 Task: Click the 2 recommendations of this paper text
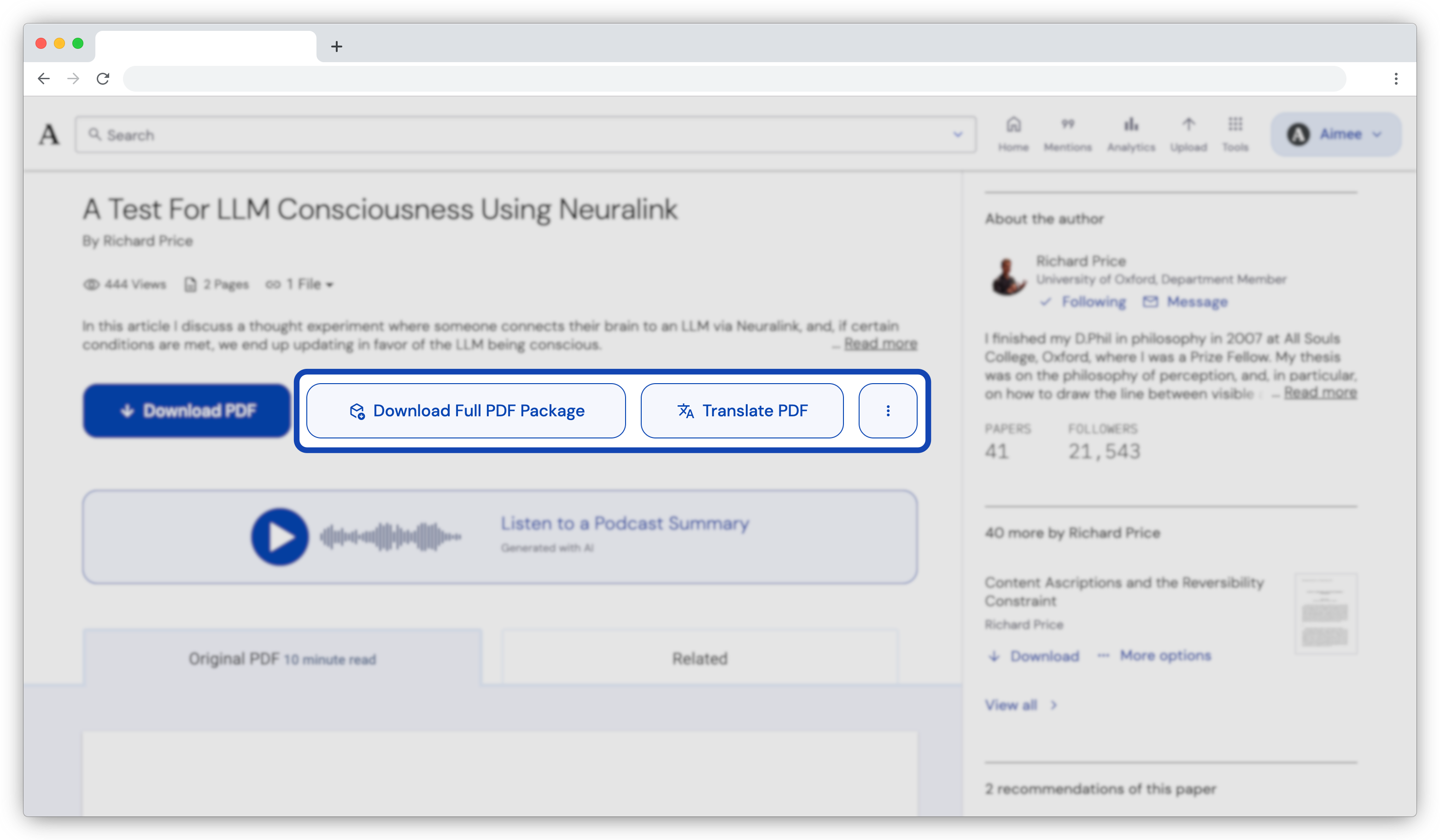(1100, 788)
